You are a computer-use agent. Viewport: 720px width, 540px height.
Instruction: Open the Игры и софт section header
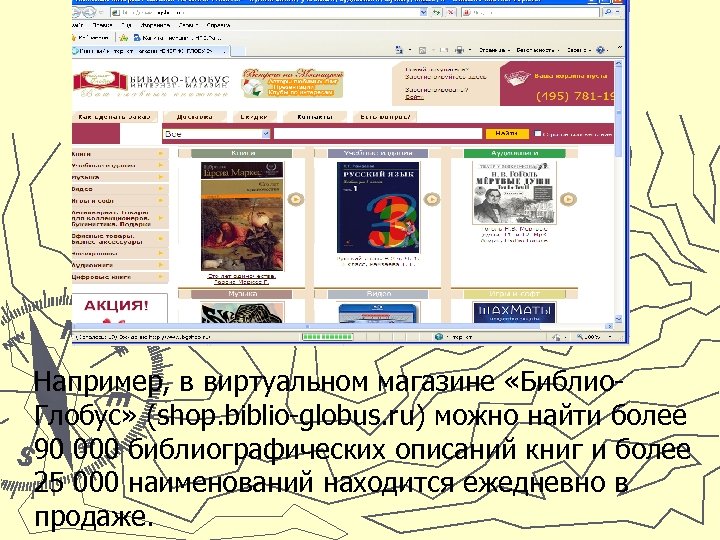click(514, 294)
